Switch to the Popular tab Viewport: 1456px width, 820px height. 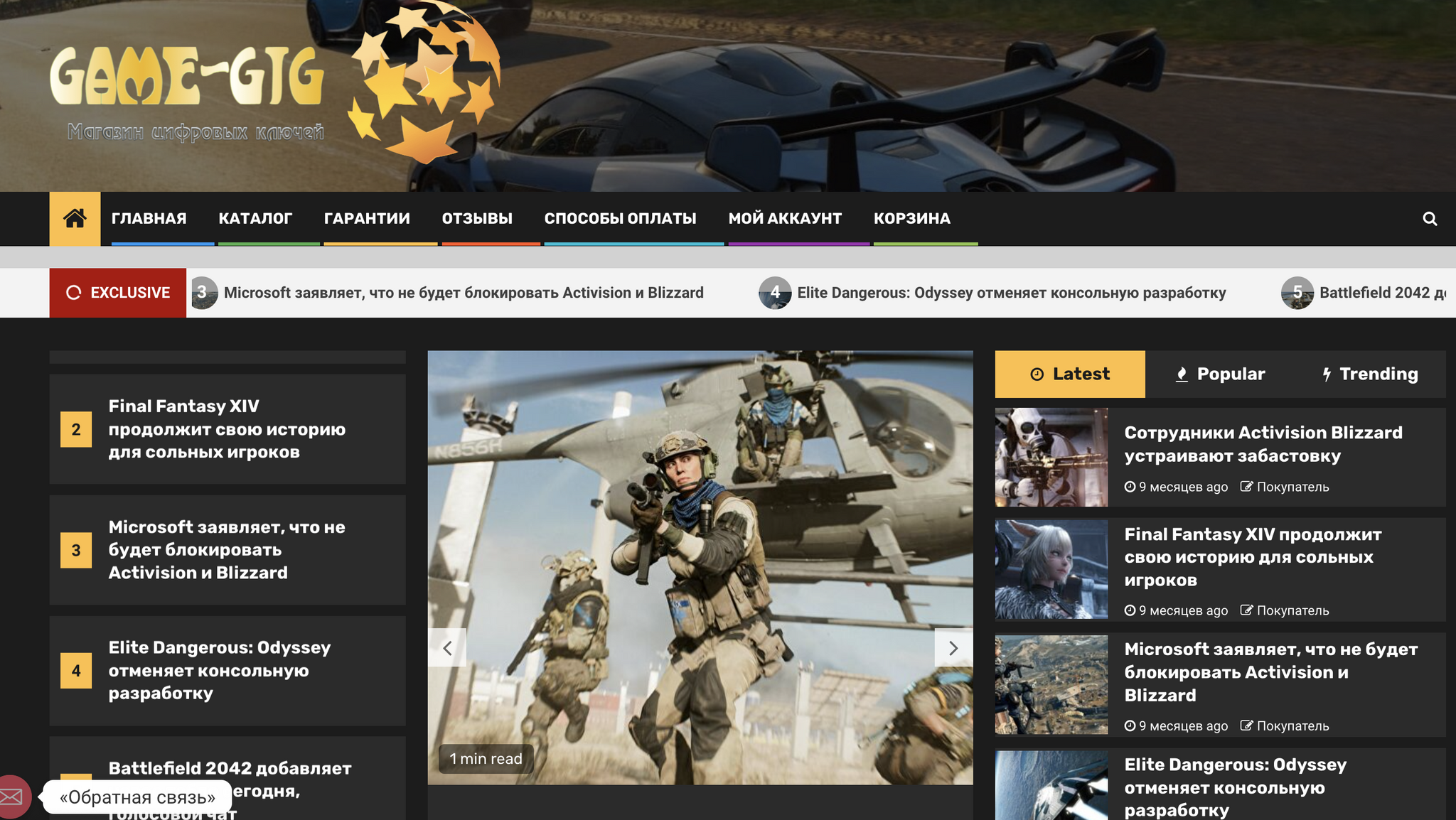pyautogui.click(x=1221, y=374)
